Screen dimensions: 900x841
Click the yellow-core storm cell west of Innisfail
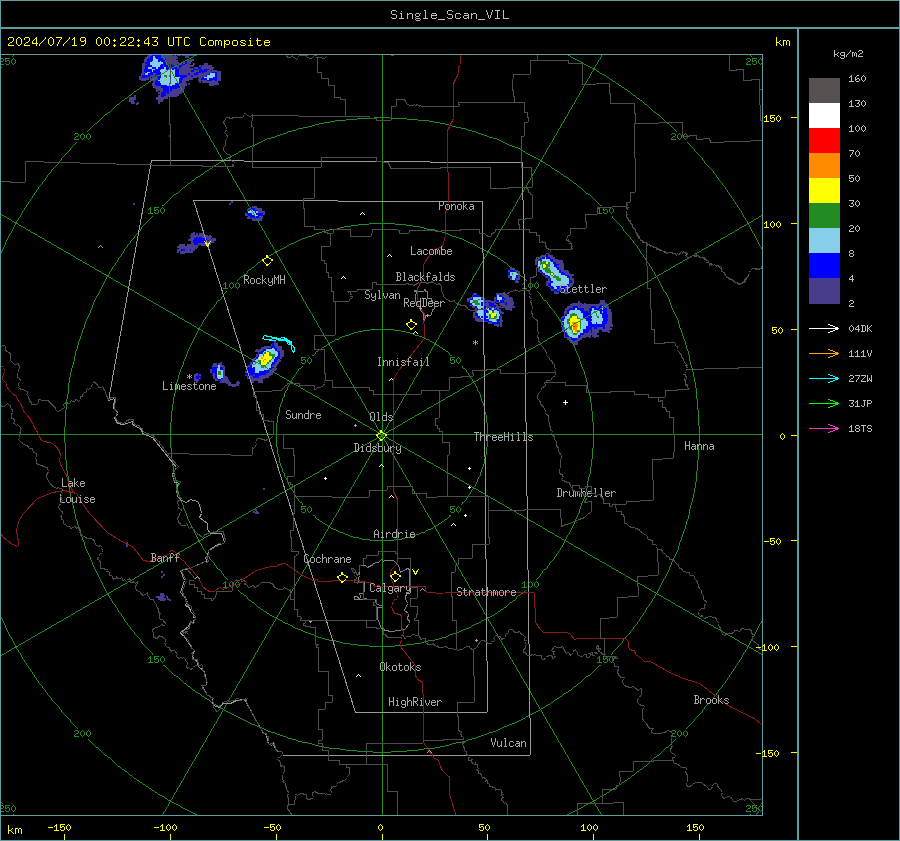tap(265, 362)
